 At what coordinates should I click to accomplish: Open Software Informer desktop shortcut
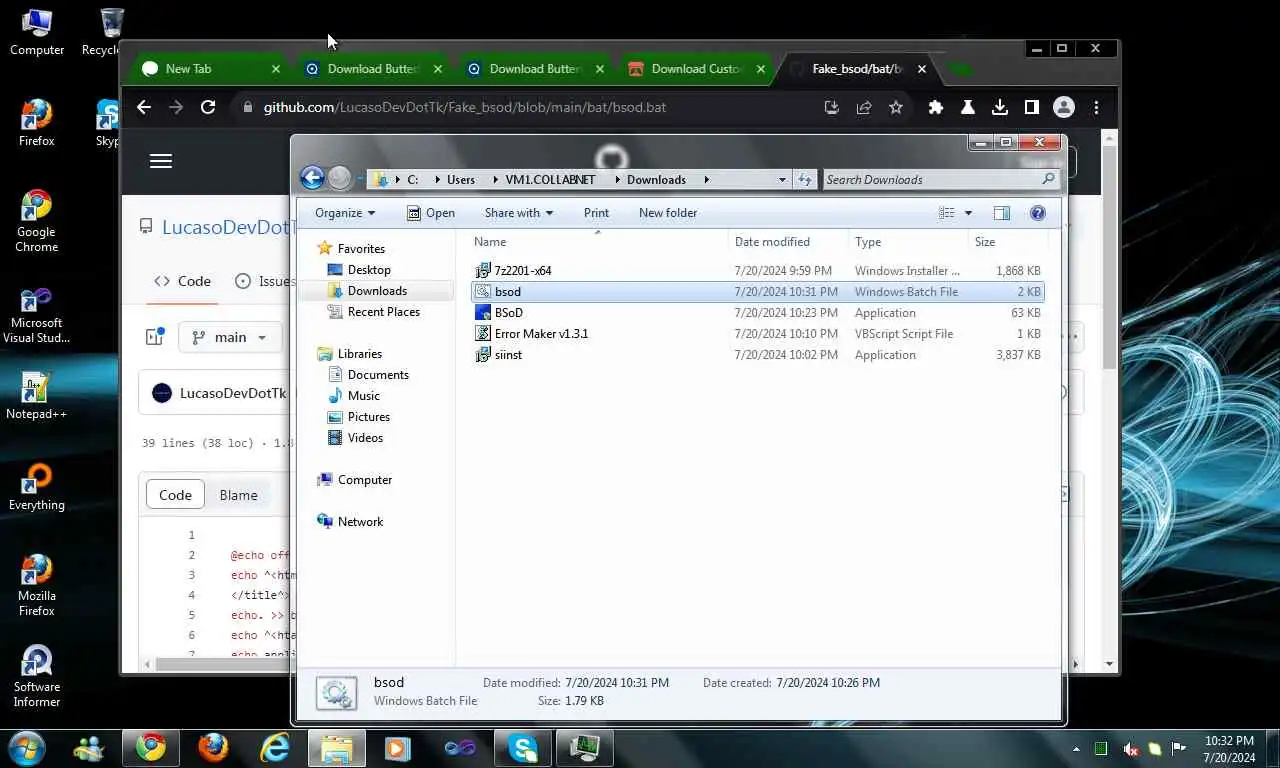point(37,676)
